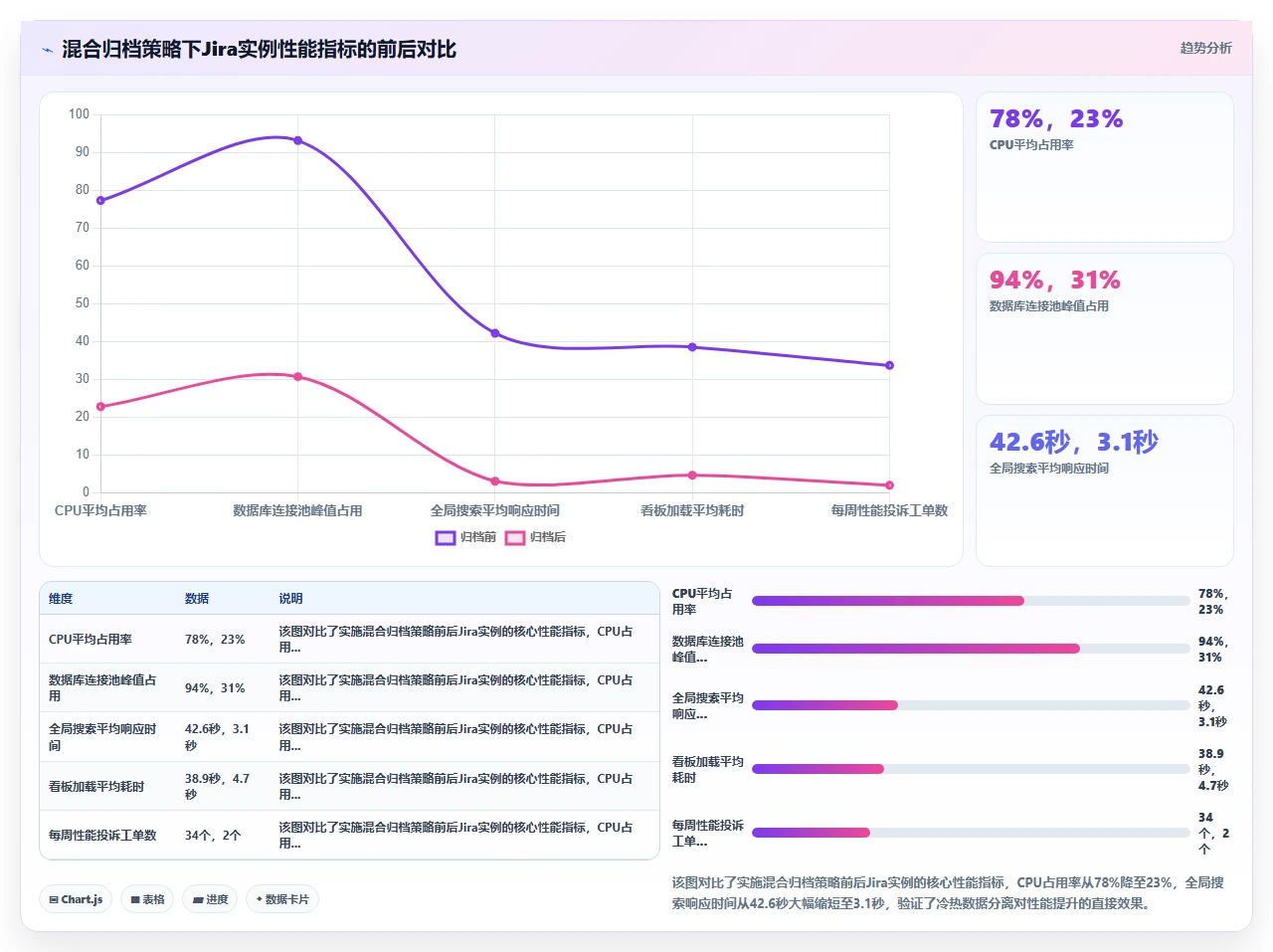Click the 说明 column header
The width and height of the screenshot is (1273, 952).
290,599
